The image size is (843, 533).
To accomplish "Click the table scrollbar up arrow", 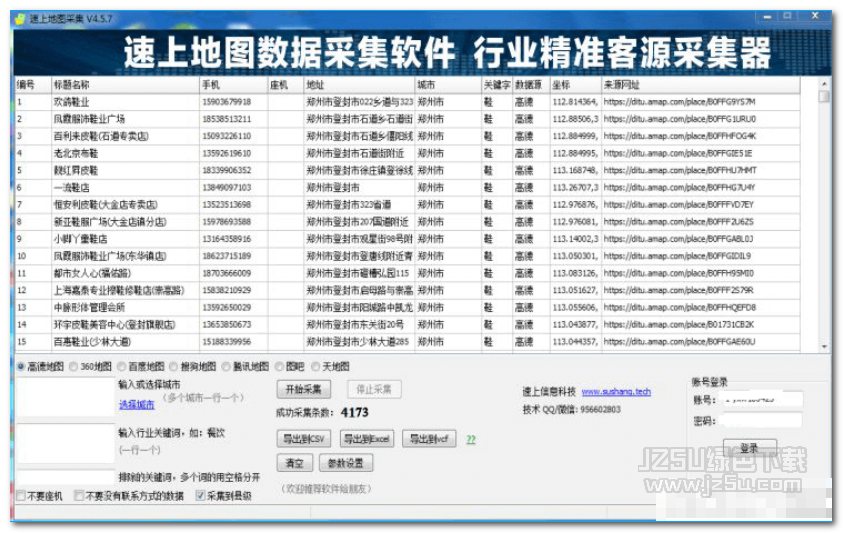I will (x=824, y=84).
